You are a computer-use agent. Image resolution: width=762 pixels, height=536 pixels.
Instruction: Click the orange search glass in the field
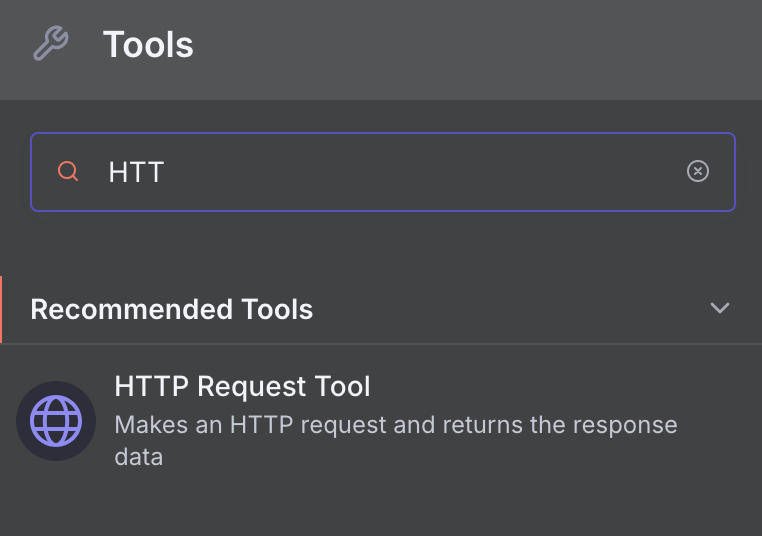click(68, 172)
